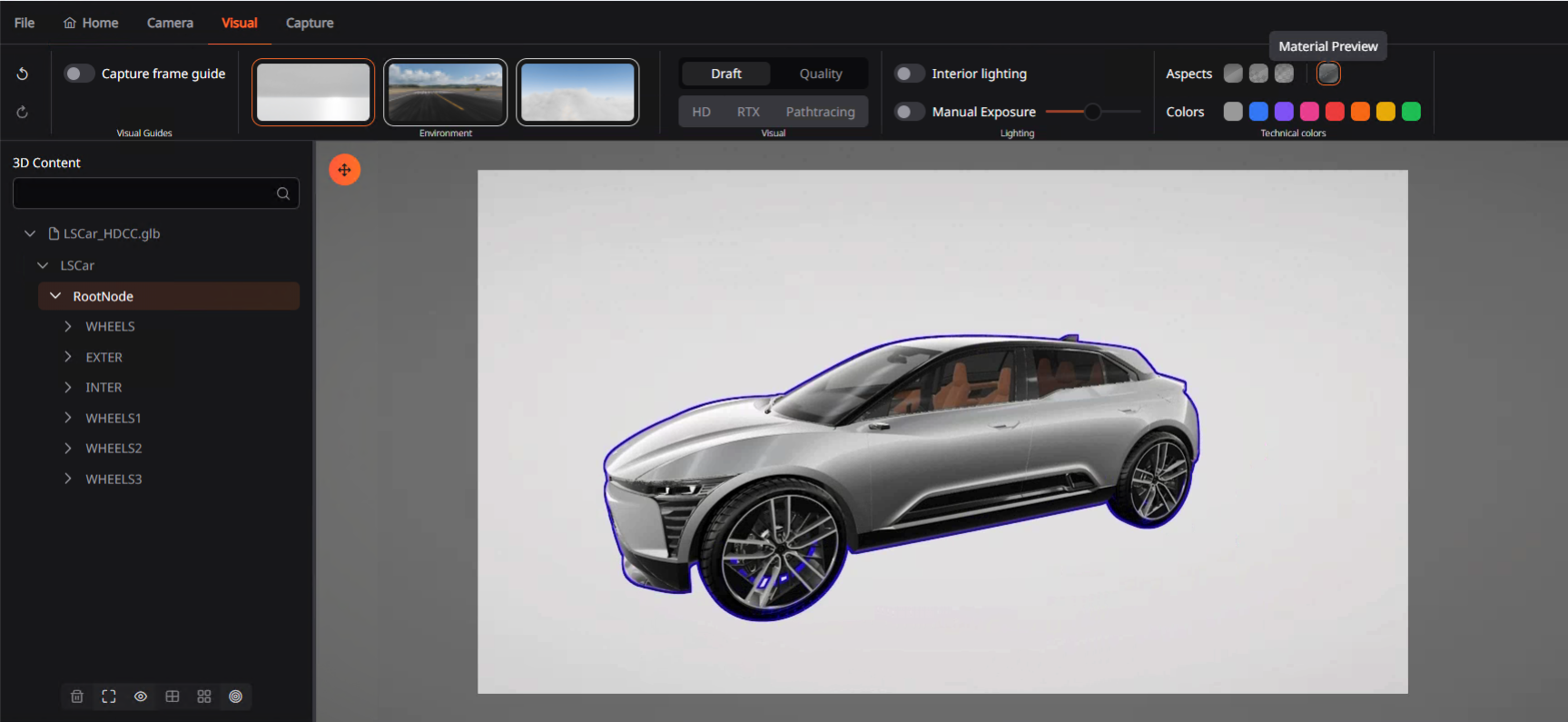Open the File menu
This screenshot has height=722, width=1568.
25,23
